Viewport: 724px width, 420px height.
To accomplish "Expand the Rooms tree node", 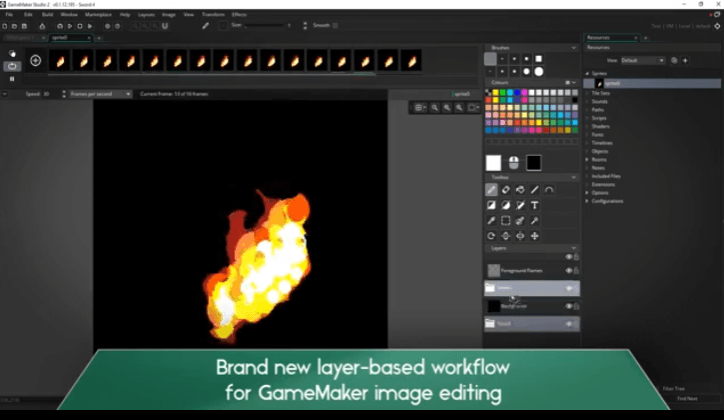I will [x=587, y=160].
